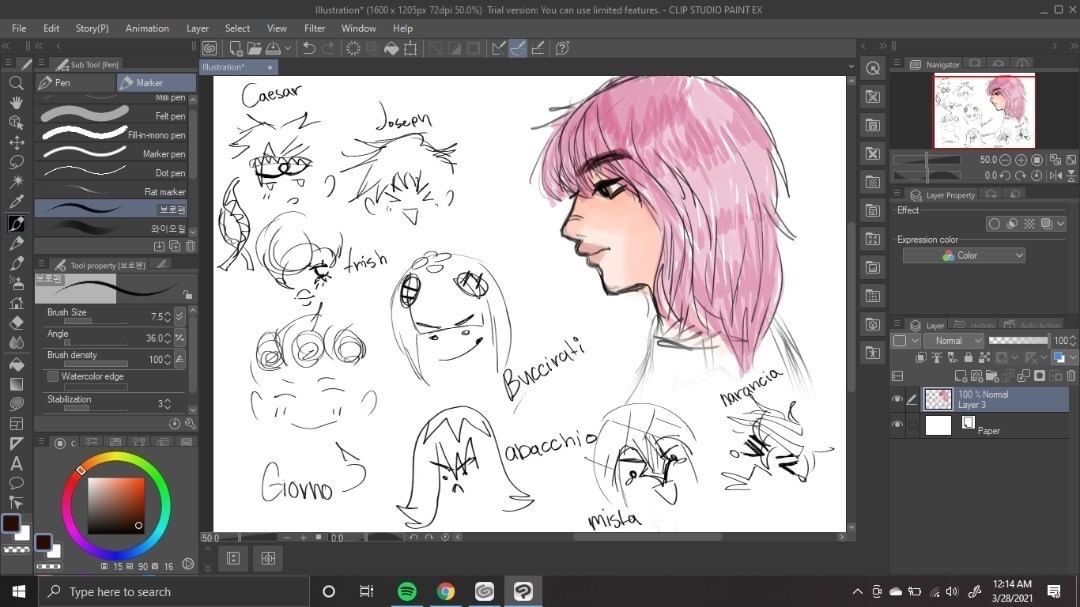Select the Felt pen brush
This screenshot has width=1080, height=607.
112,116
